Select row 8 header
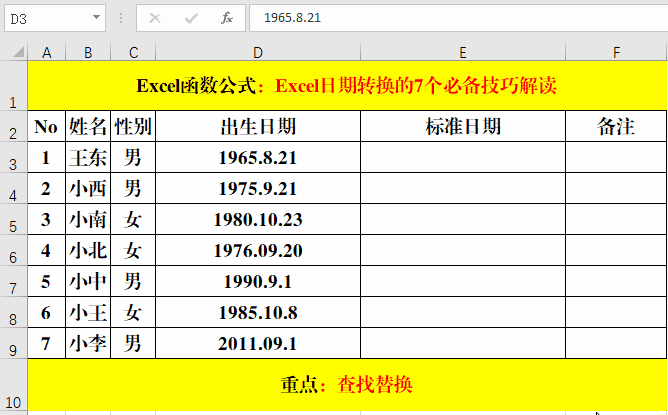The width and height of the screenshot is (668, 415). [13, 313]
